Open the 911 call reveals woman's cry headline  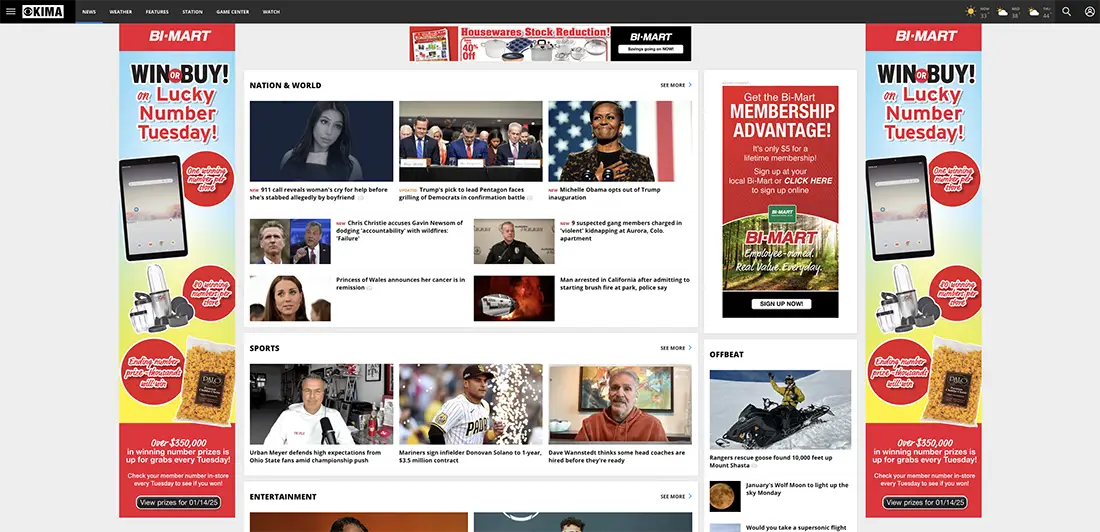(319, 194)
